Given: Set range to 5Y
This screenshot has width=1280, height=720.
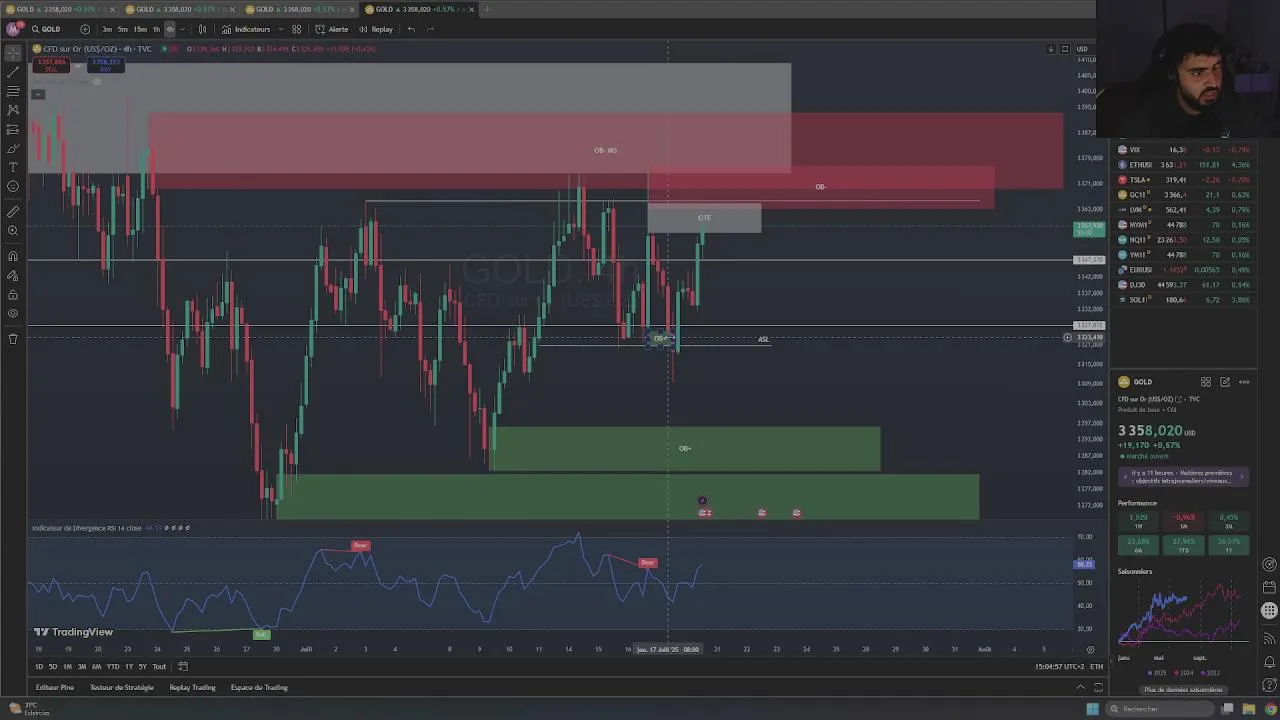Looking at the screenshot, I should point(142,666).
